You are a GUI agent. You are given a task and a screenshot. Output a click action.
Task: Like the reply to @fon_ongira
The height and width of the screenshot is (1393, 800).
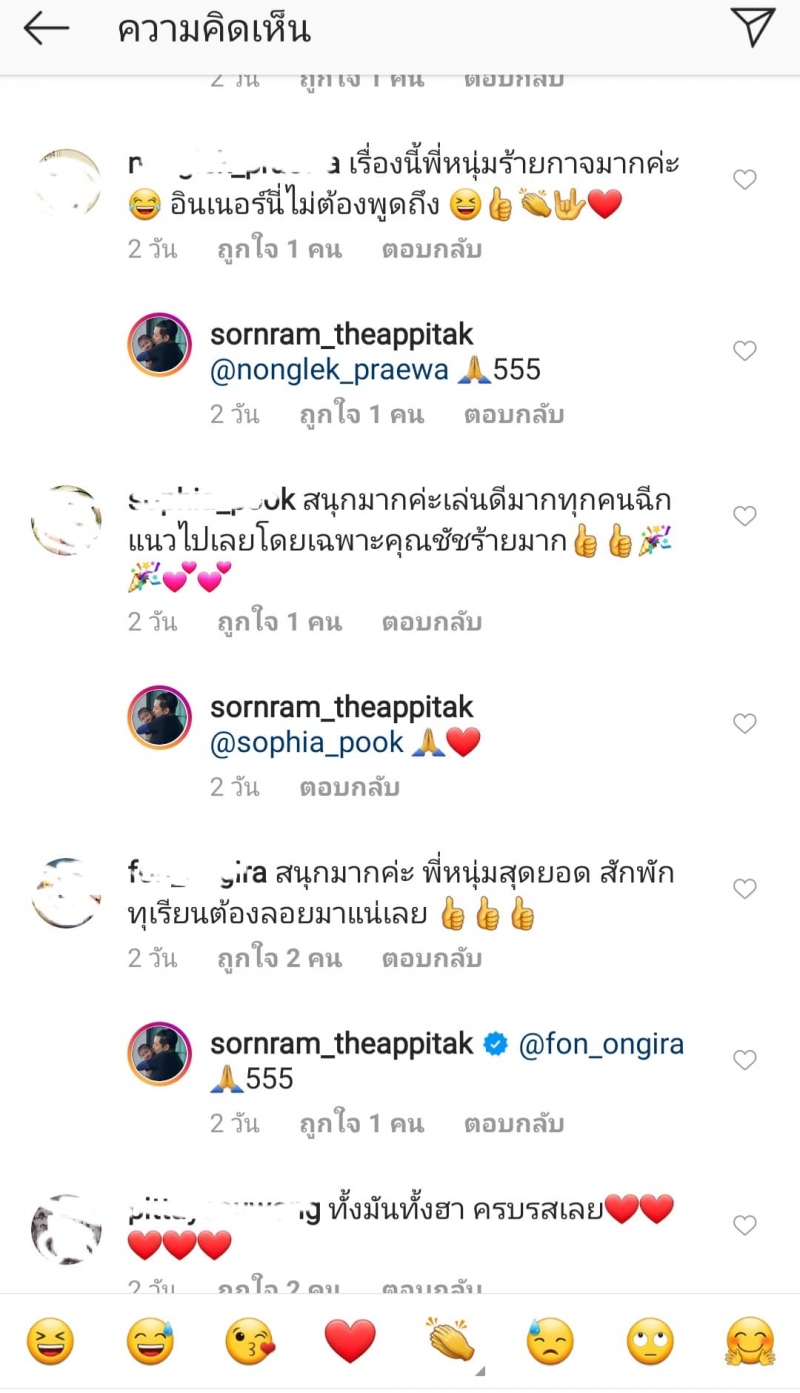point(745,1059)
